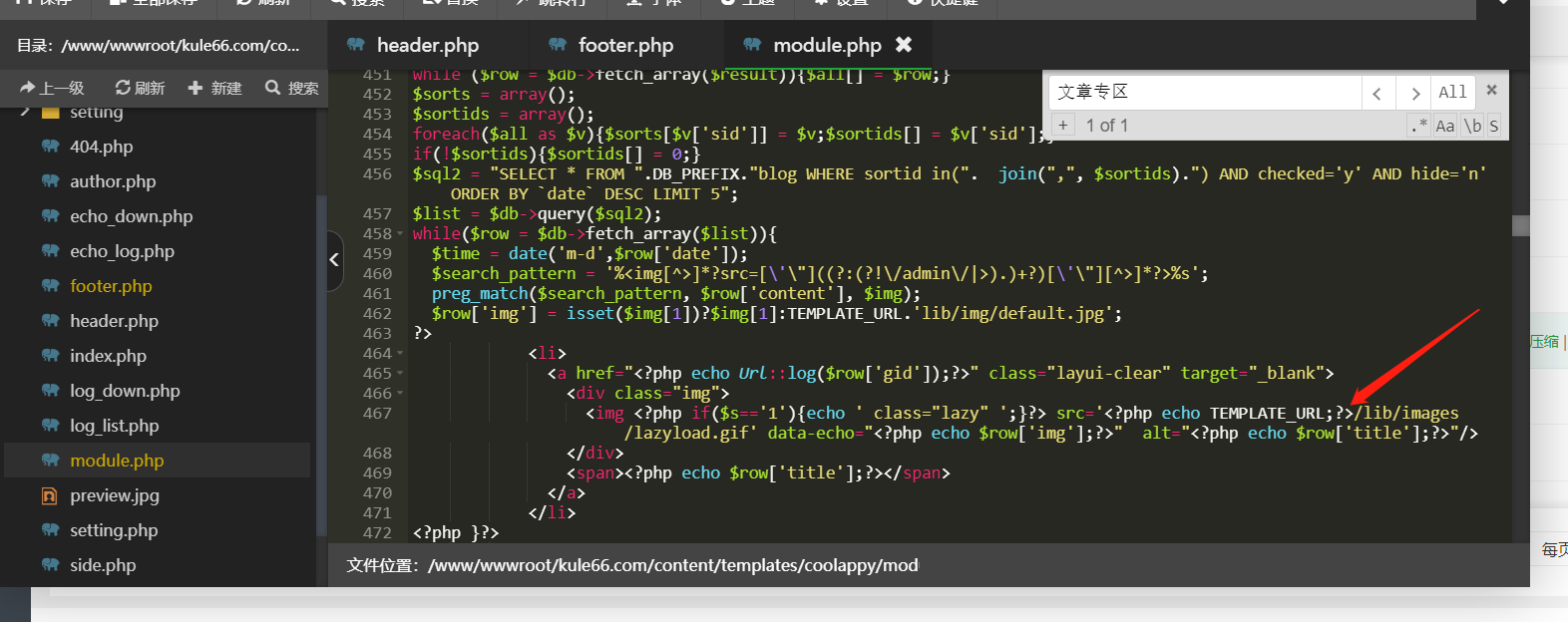Go to previous search match

pos(1376,94)
